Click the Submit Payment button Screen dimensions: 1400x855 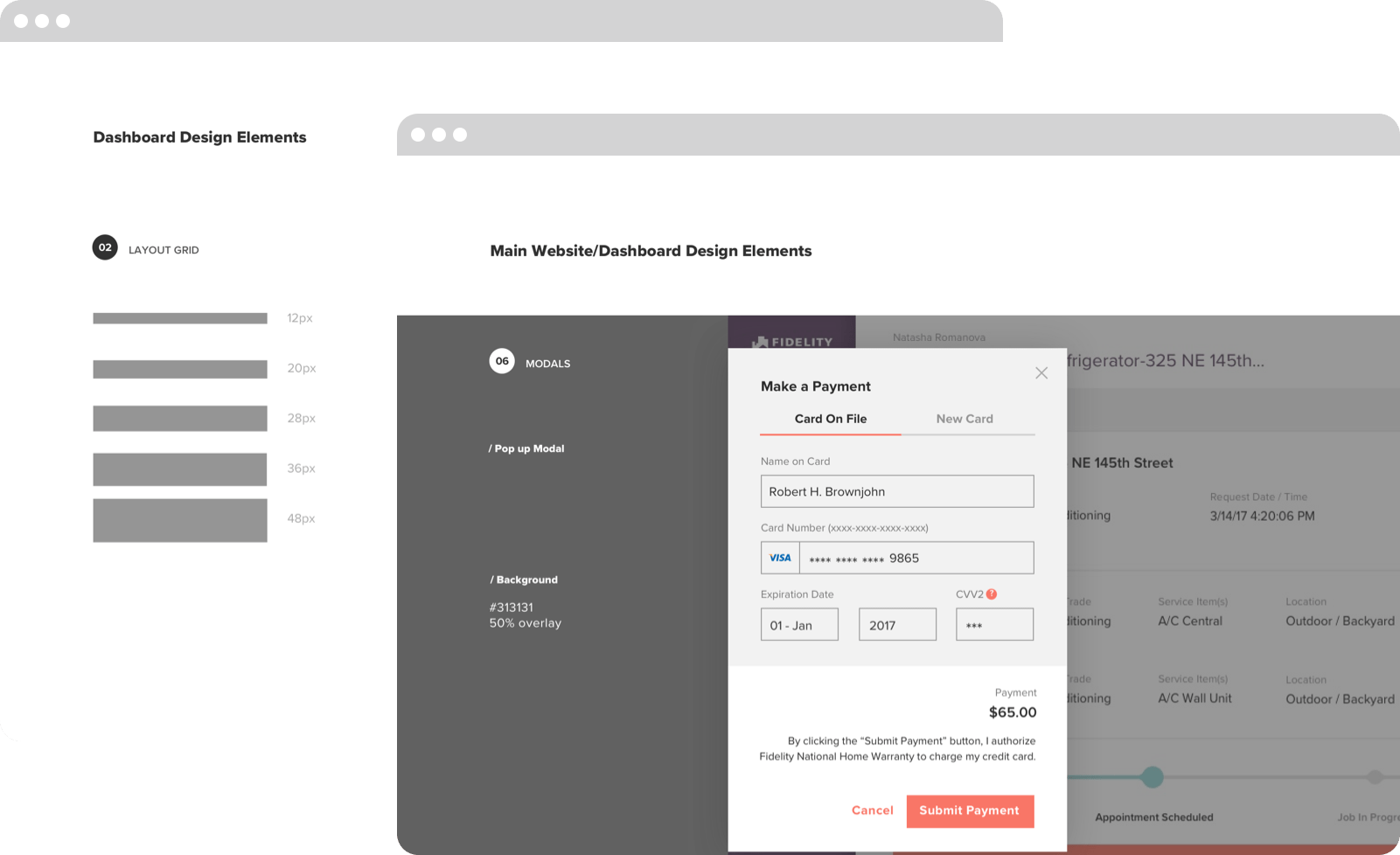[x=970, y=810]
